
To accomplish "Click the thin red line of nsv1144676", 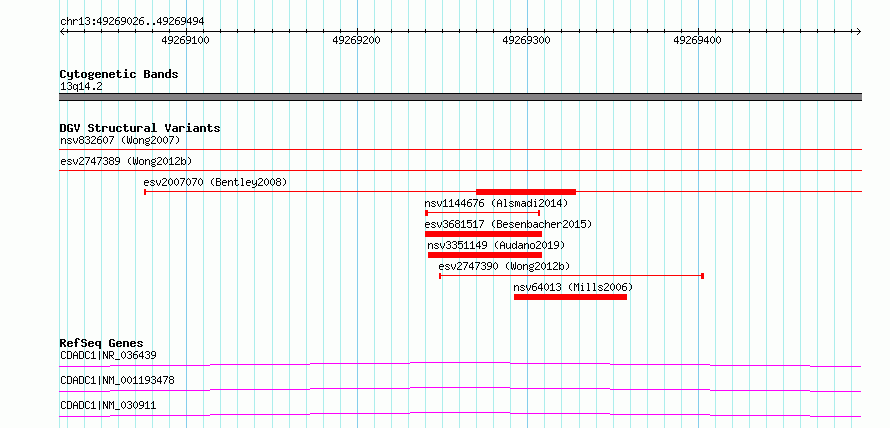I will point(482,213).
